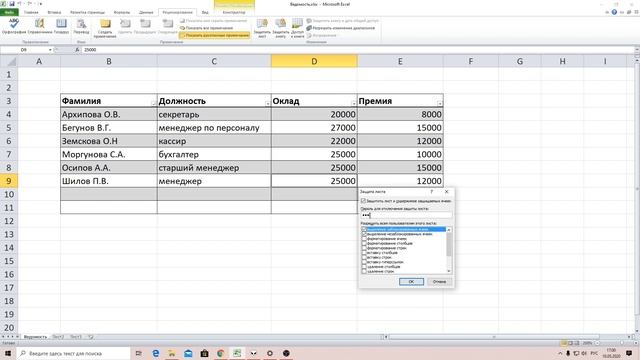Click the permissions list scroll-down arrow
This screenshot has width=640, height=360.
click(449, 271)
